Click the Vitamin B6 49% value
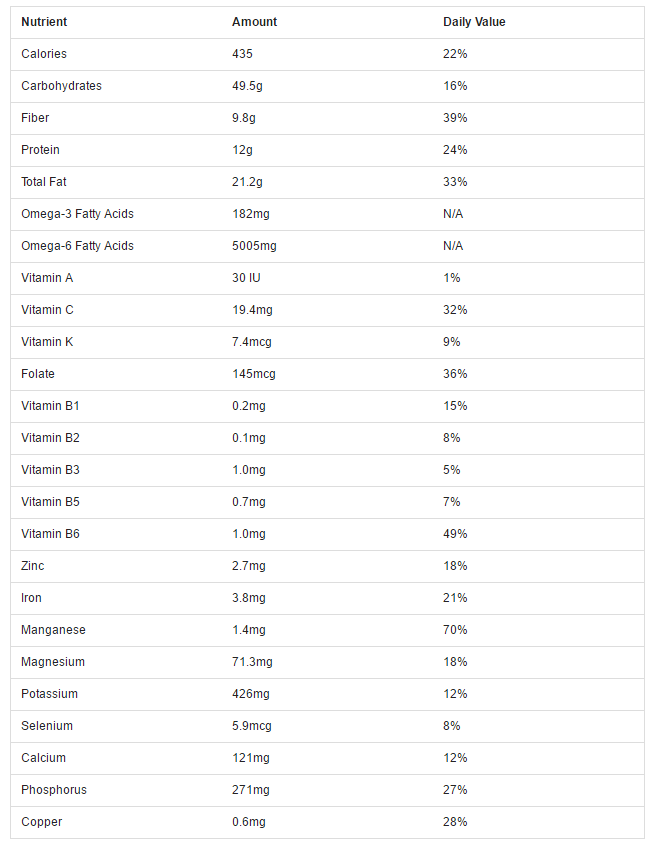This screenshot has width=653, height=845. tap(455, 534)
